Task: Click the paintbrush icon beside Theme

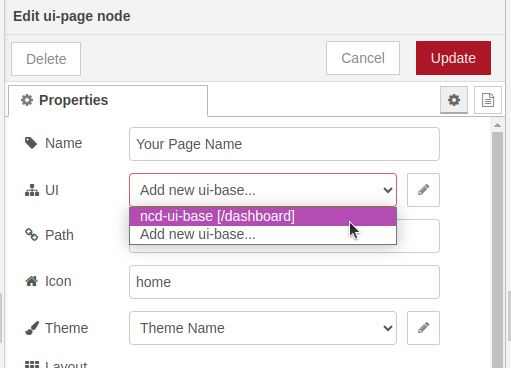Action: tap(32, 328)
